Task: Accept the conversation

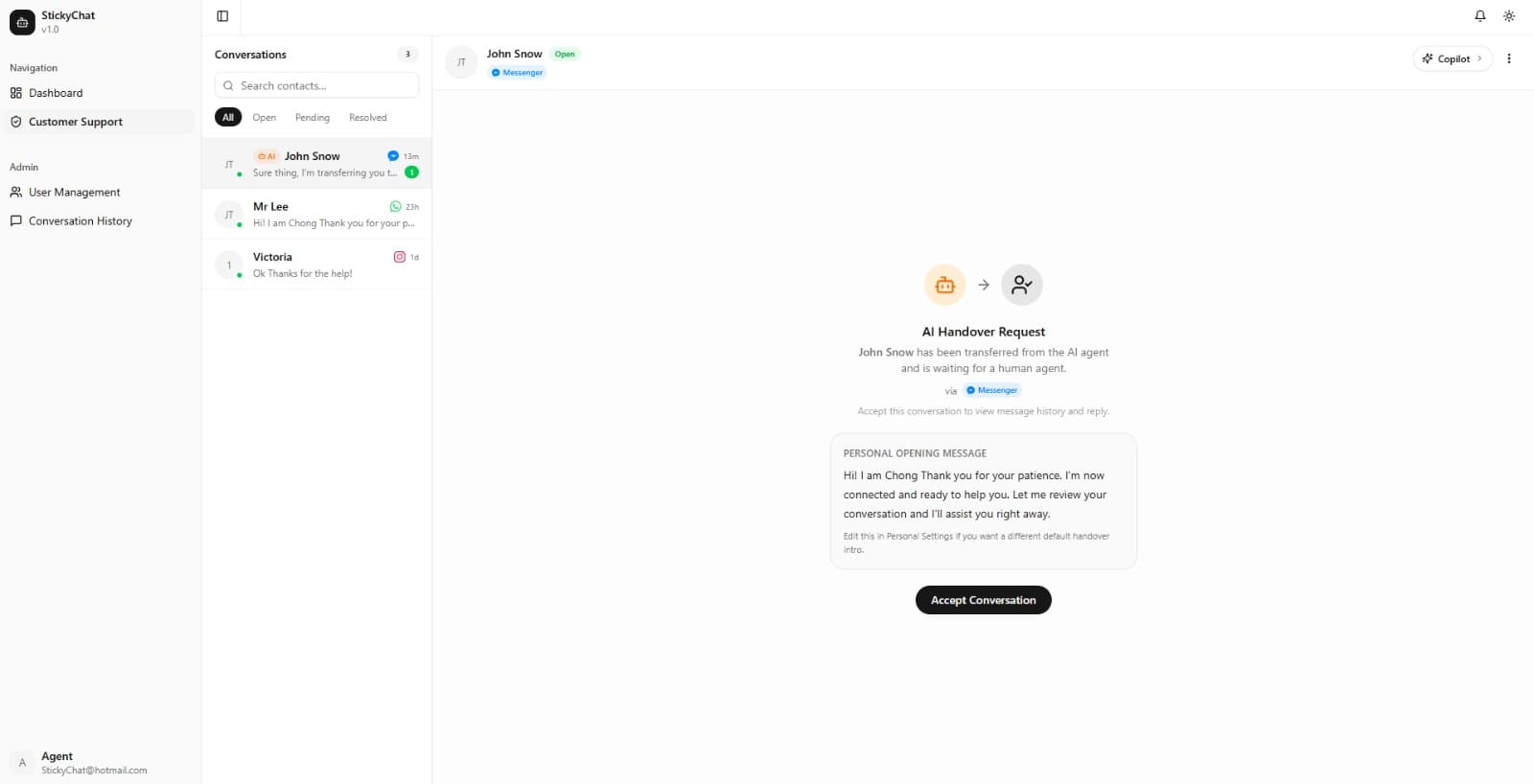Action: tap(984, 600)
